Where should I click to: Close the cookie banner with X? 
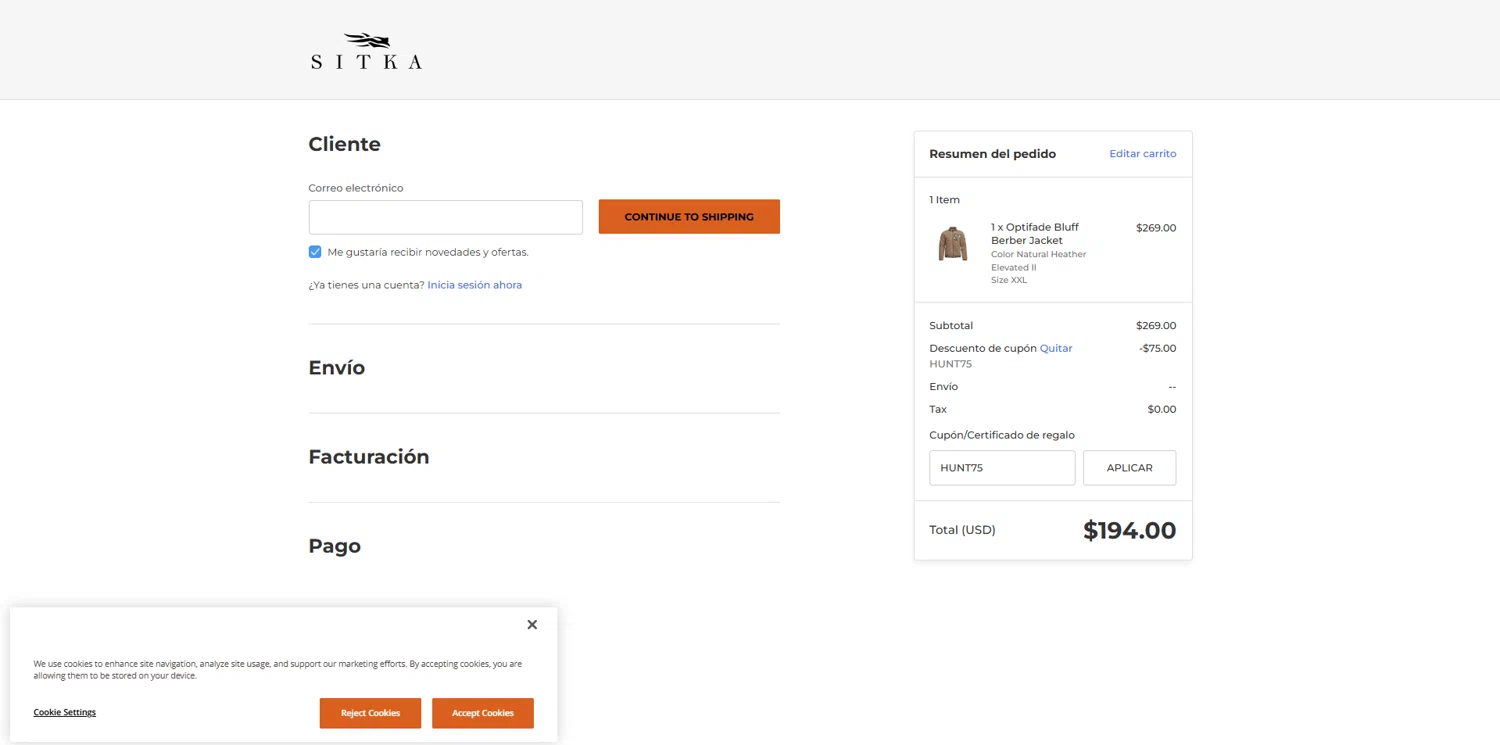pos(532,625)
